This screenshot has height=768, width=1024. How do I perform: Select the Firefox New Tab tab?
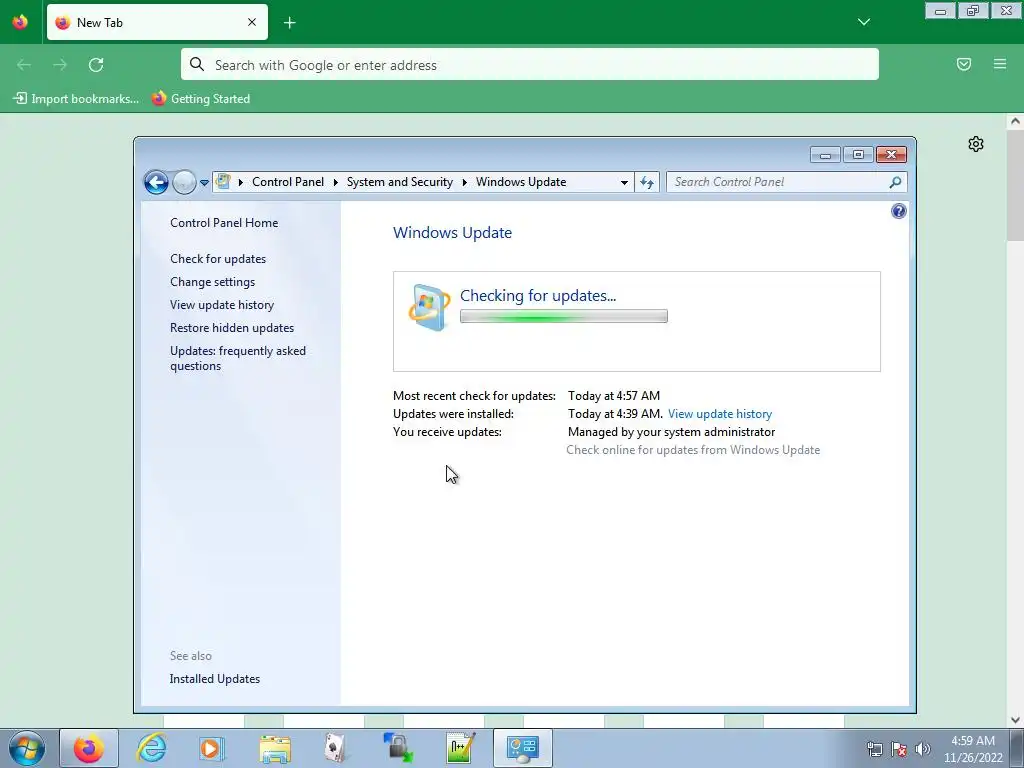pos(157,22)
